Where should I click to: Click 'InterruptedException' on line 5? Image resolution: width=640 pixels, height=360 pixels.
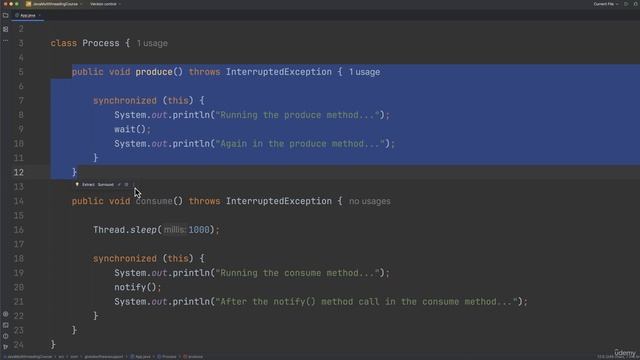point(279,72)
